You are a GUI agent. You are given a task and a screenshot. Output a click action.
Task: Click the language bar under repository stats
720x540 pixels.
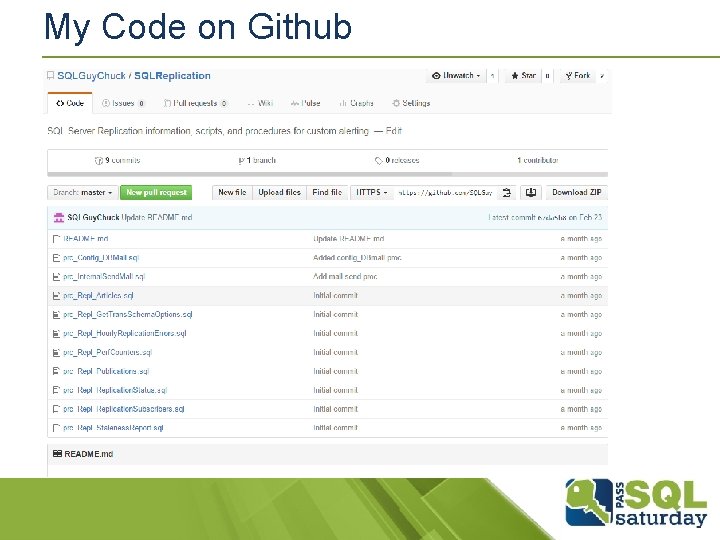click(327, 174)
